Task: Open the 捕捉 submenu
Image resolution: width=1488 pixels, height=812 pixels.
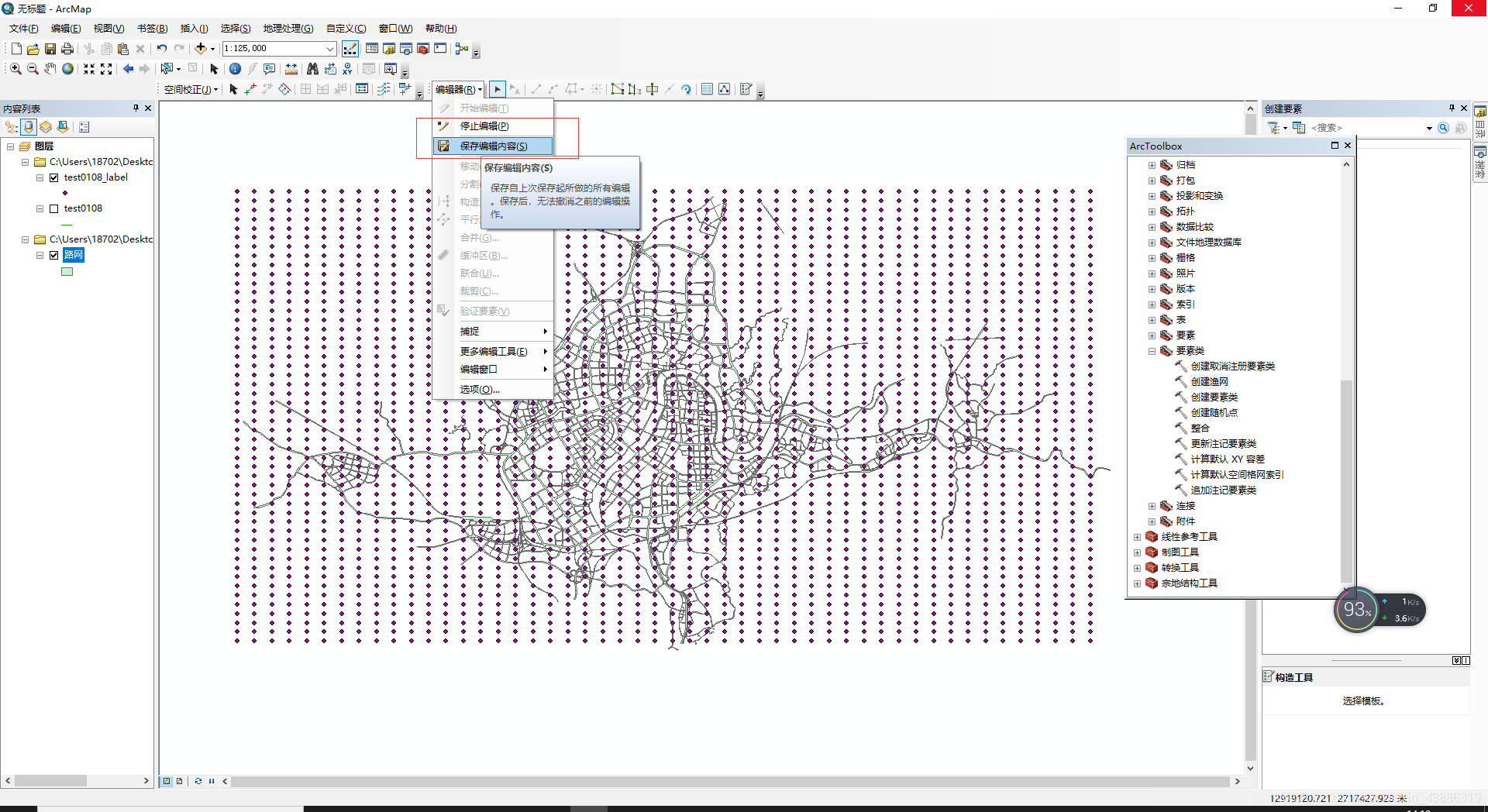Action: click(493, 332)
